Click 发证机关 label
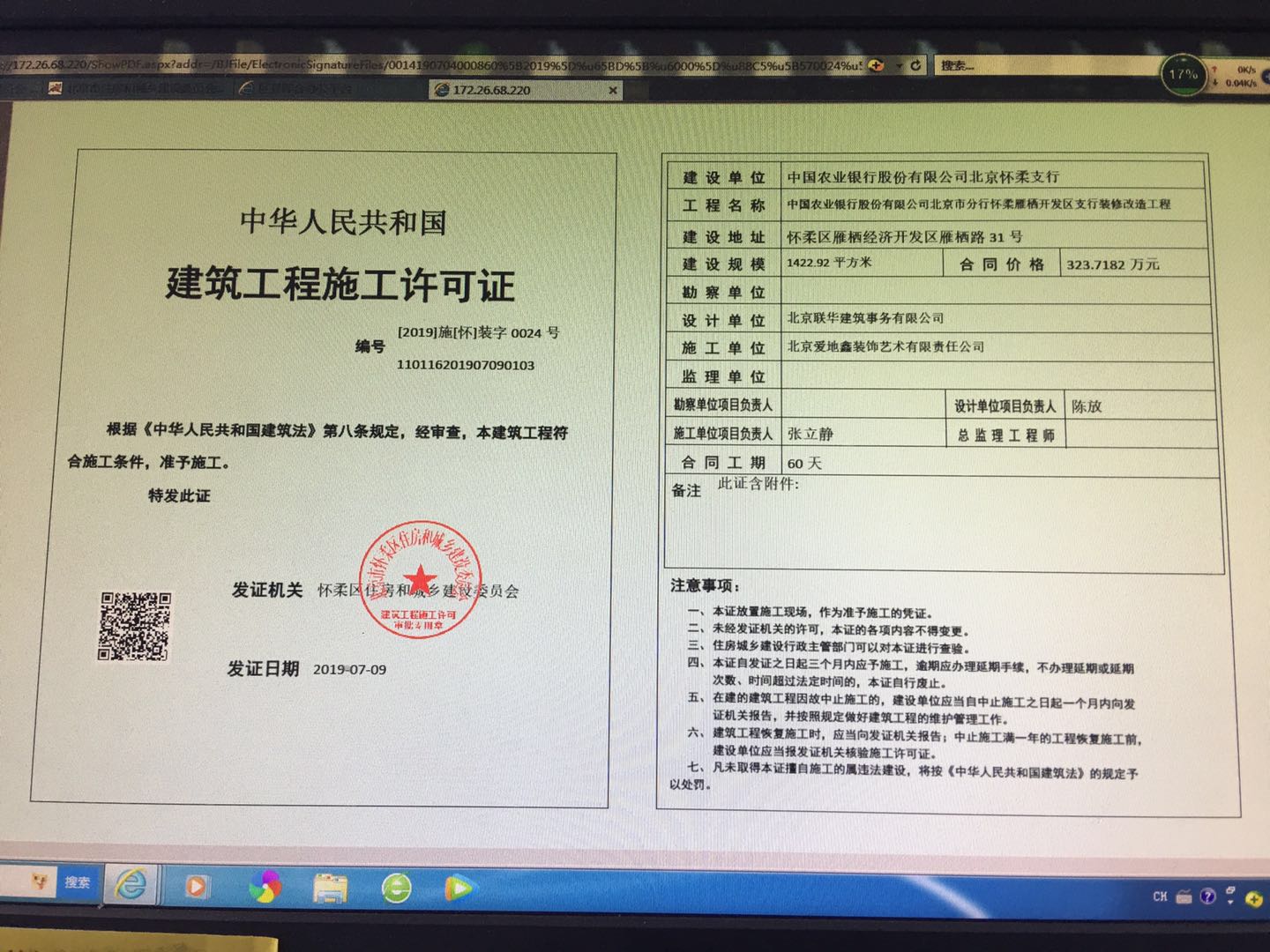 click(267, 591)
